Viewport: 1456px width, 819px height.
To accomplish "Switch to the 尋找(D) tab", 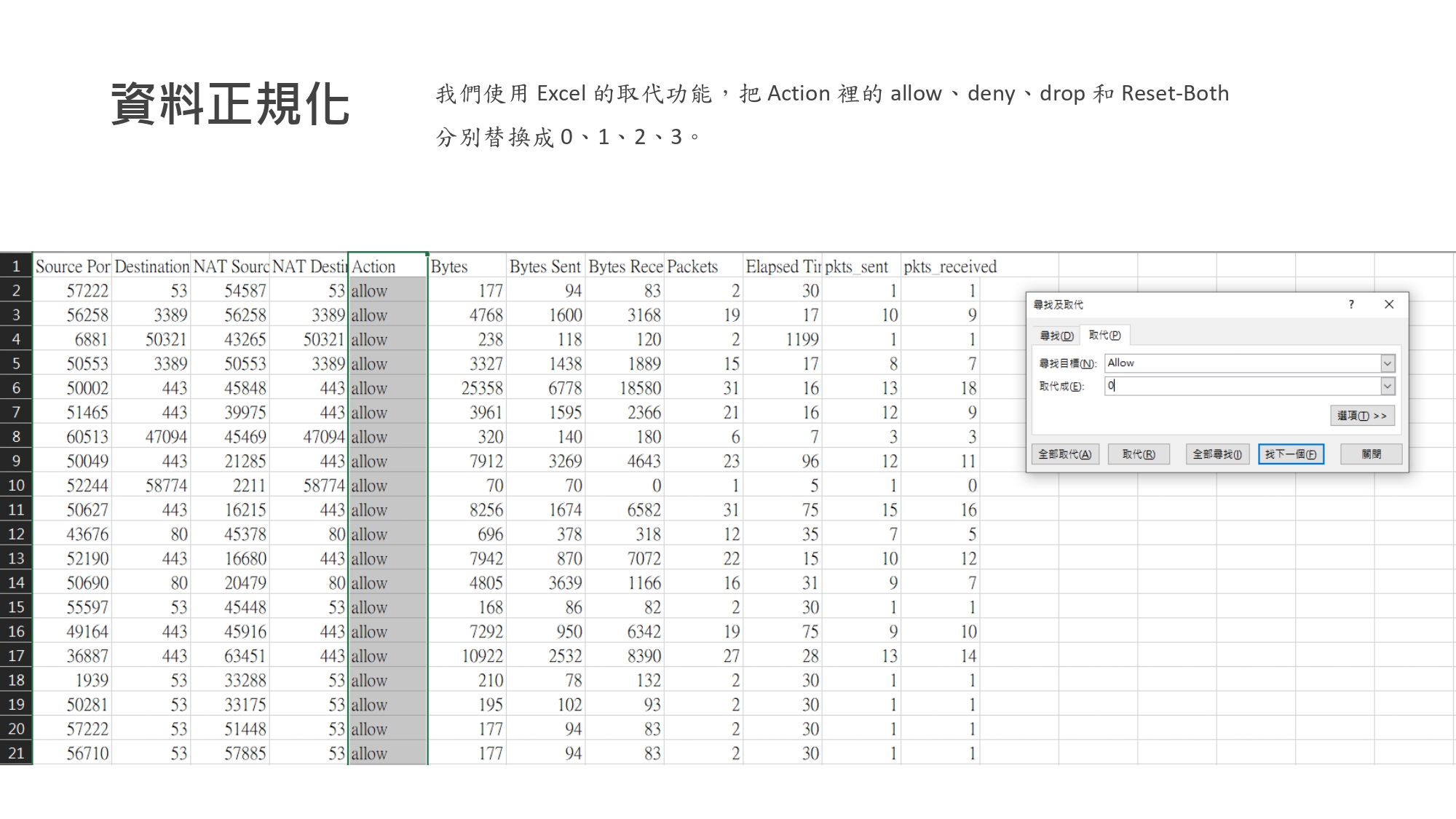I will click(1056, 336).
